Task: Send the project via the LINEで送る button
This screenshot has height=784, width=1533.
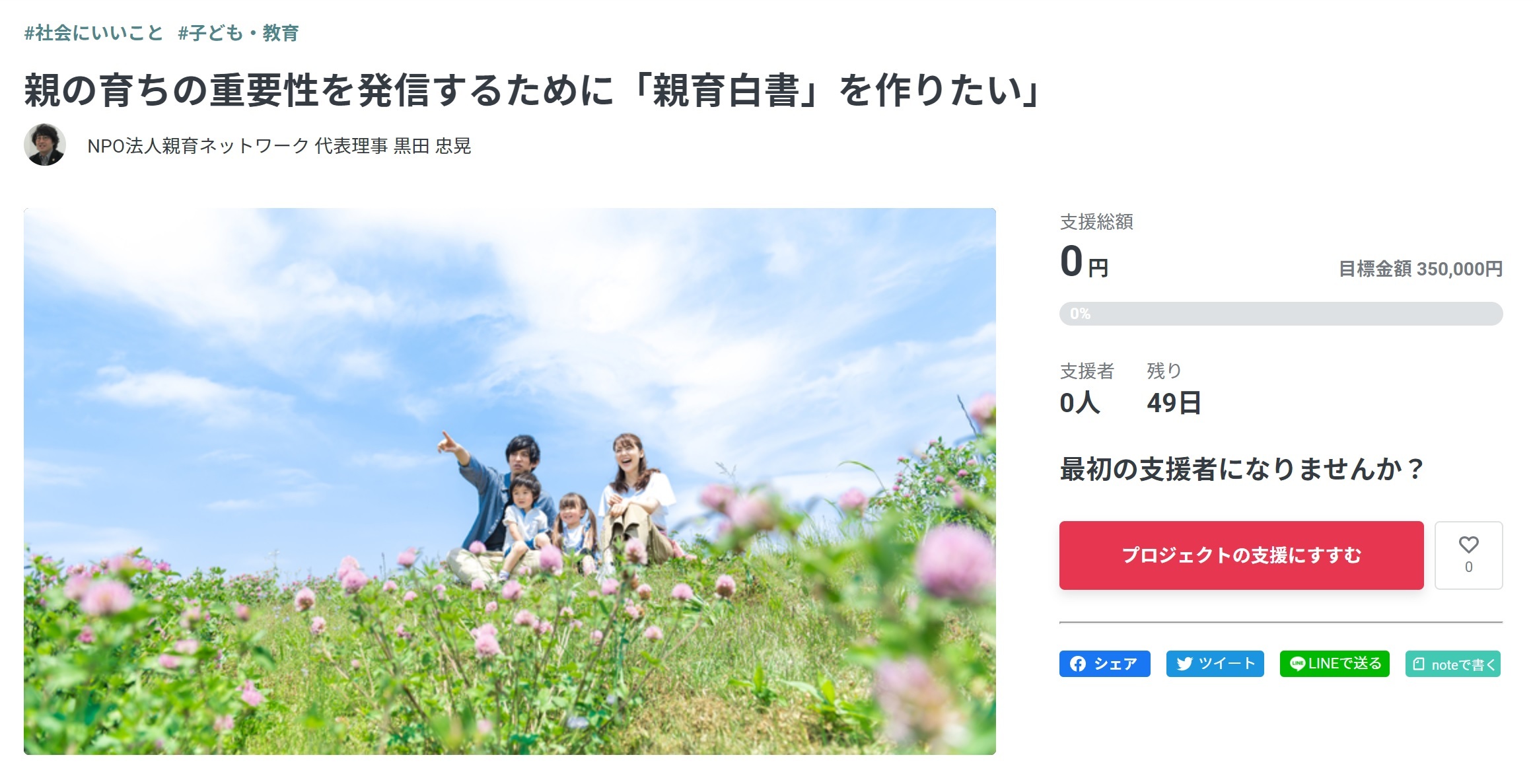Action: coord(1334,664)
